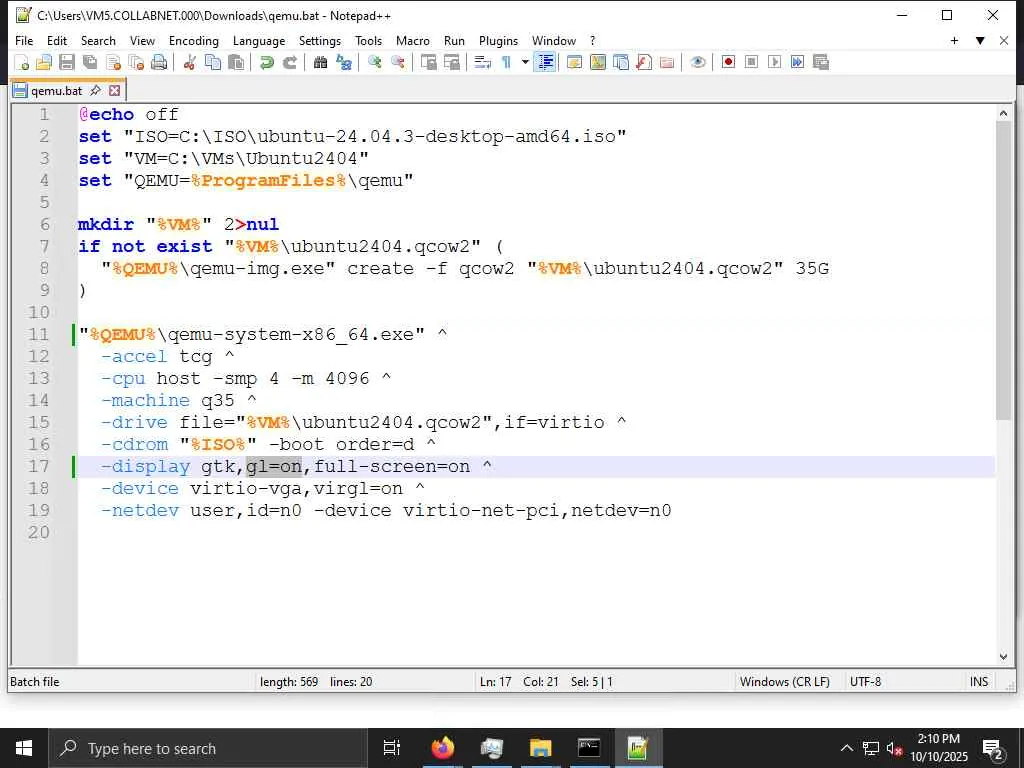
Task: Click the Copy toolbar icon
Action: click(x=213, y=62)
